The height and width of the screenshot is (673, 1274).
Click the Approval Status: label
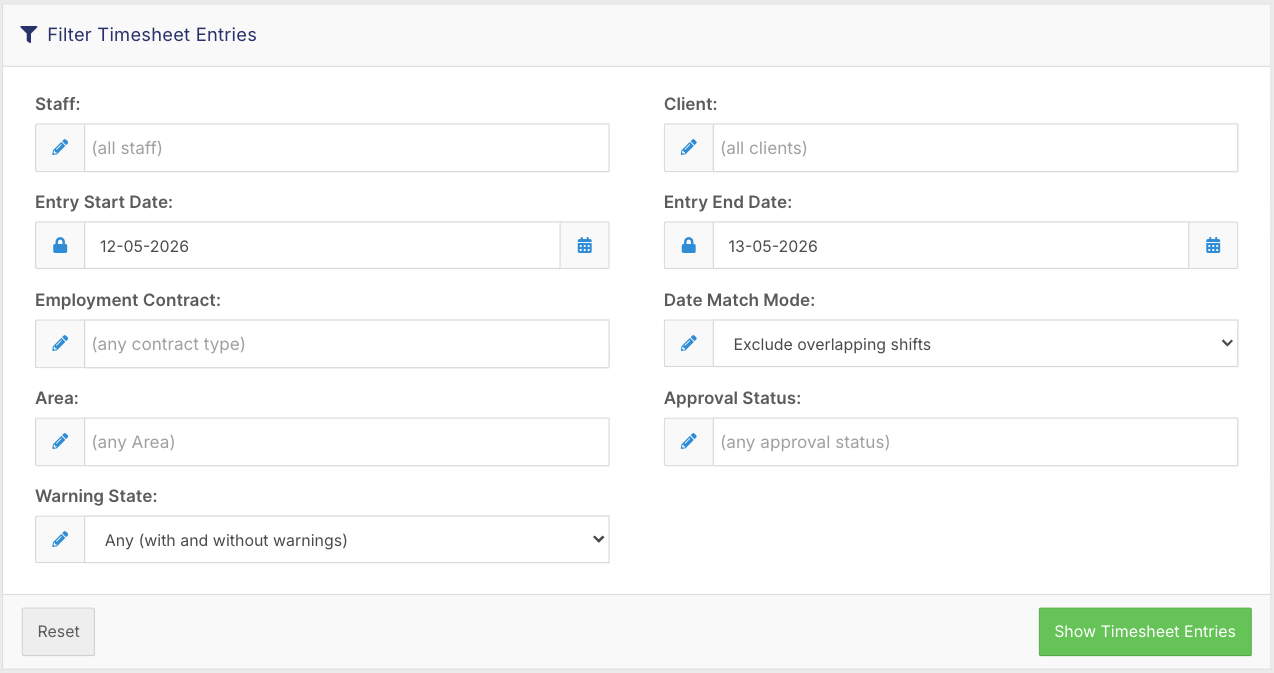pyautogui.click(x=733, y=398)
